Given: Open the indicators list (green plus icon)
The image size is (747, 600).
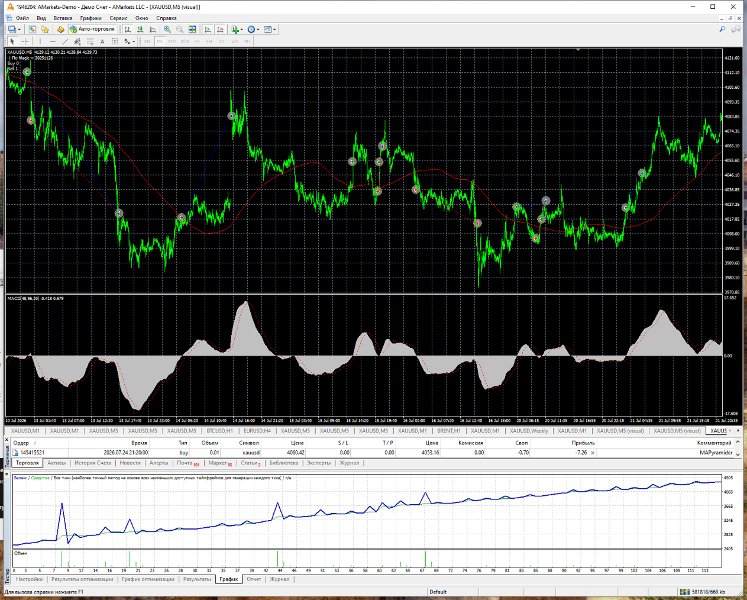Looking at the screenshot, I should pyautogui.click(x=235, y=30).
